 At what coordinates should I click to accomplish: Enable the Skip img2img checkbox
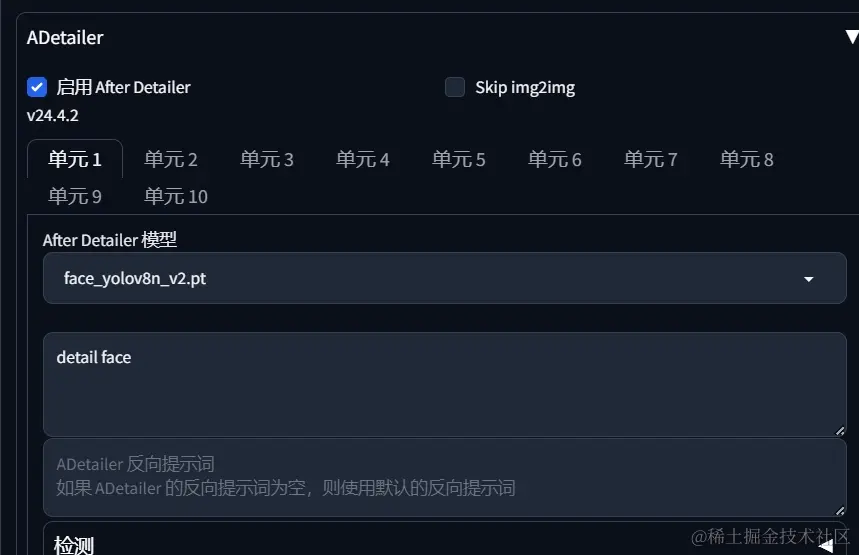click(455, 87)
